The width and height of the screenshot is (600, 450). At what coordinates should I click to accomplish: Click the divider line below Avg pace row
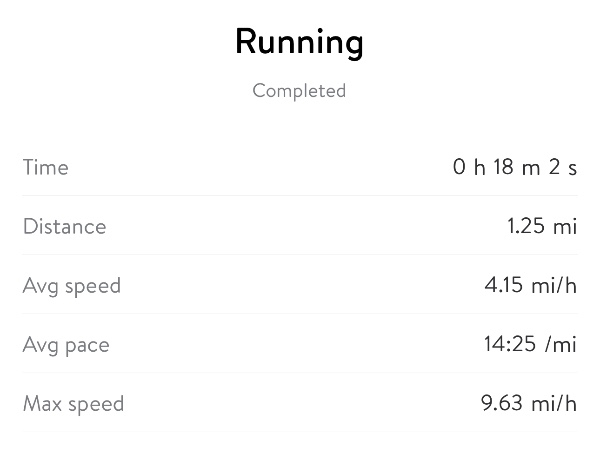[300, 373]
